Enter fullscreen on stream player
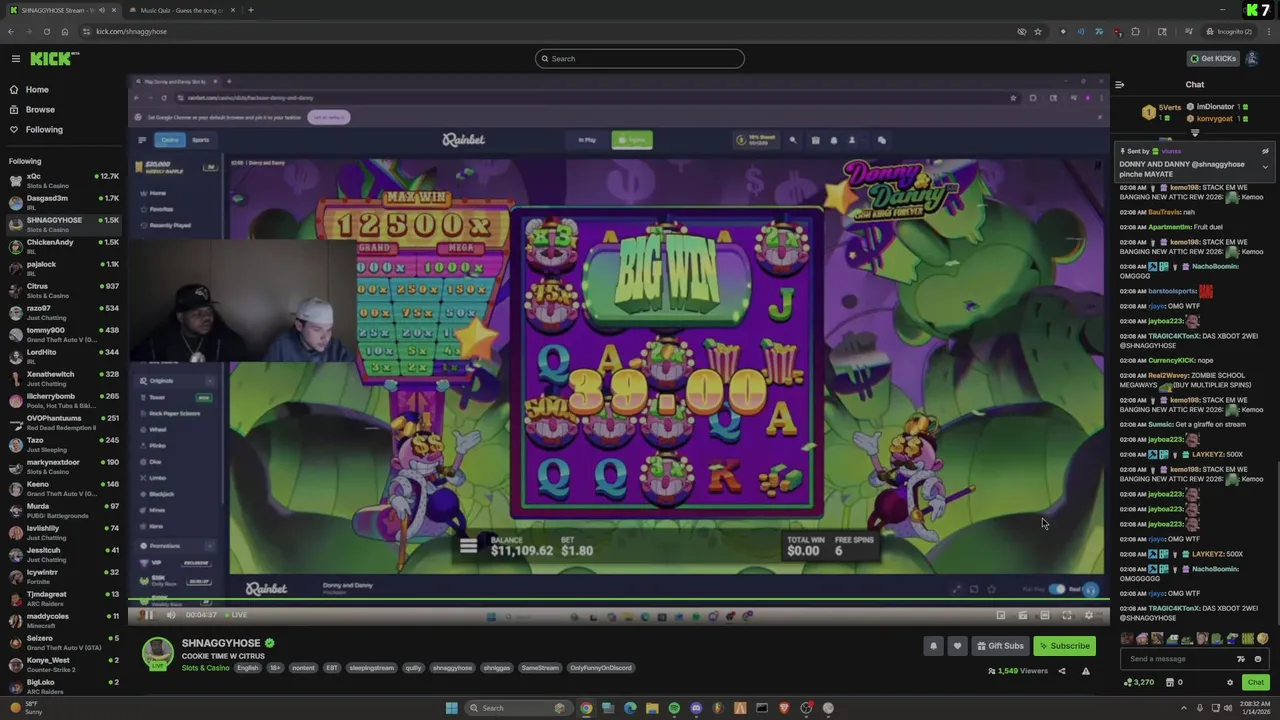This screenshot has width=1280, height=720. 1066,616
